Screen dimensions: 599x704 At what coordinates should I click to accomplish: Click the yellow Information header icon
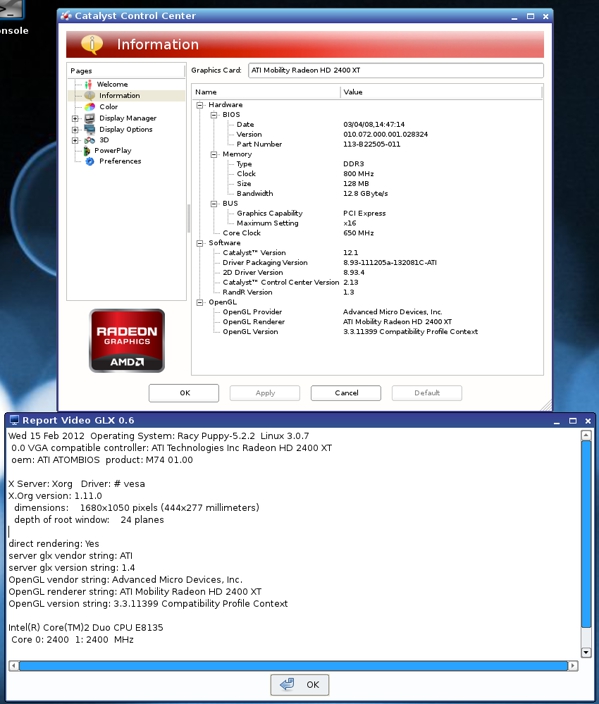pyautogui.click(x=92, y=44)
